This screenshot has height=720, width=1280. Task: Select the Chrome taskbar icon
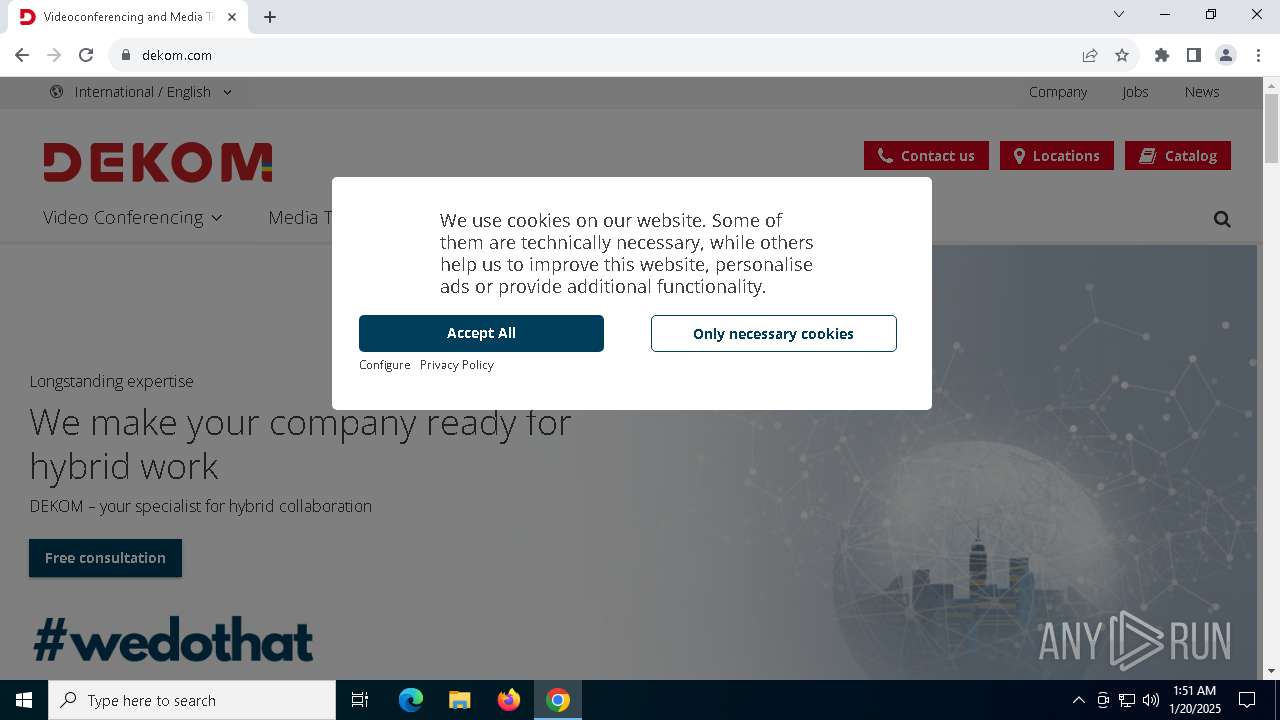tap(558, 700)
